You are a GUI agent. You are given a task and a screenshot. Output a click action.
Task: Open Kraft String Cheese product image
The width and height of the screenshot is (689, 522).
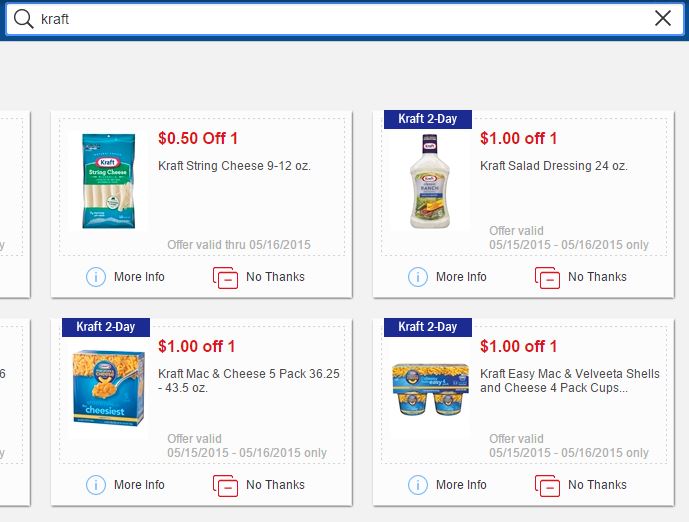pos(108,181)
